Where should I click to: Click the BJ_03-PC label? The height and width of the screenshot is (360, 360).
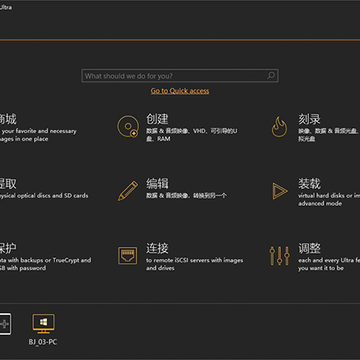[43, 342]
